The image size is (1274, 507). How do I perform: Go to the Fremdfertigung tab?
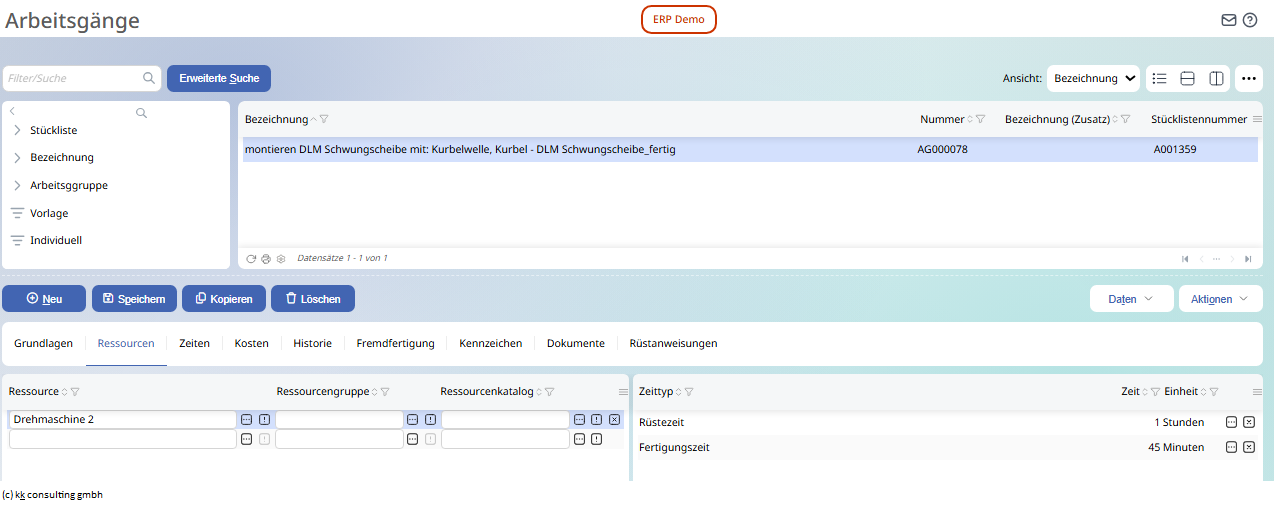[395, 343]
